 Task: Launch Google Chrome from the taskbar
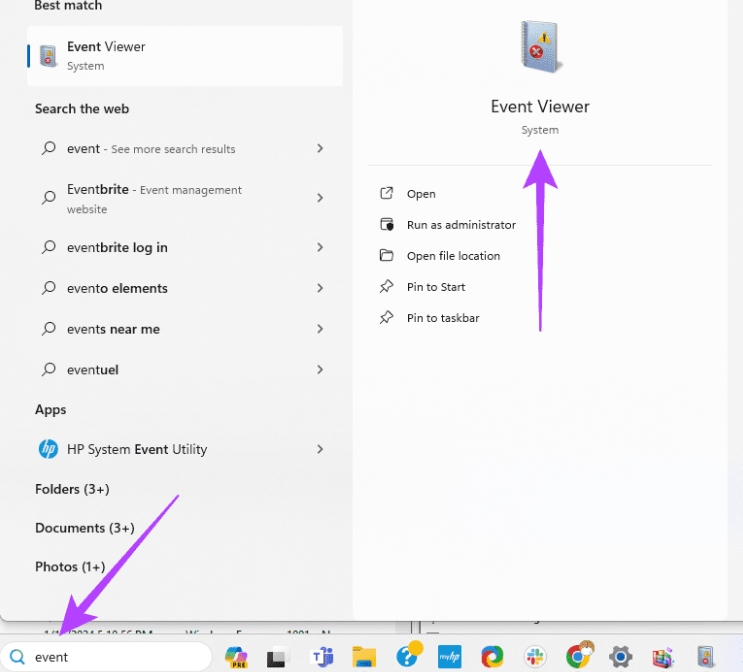coord(579,656)
